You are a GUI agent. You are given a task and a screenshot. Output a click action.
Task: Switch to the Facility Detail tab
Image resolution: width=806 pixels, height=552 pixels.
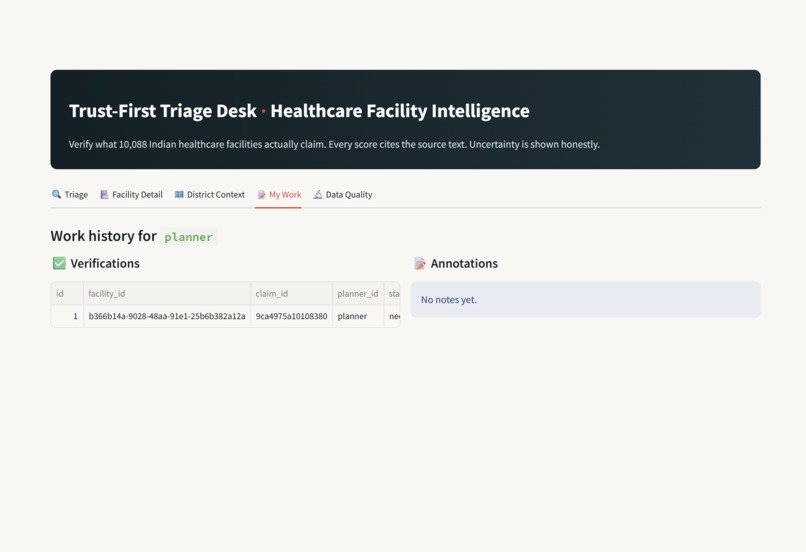tap(131, 195)
